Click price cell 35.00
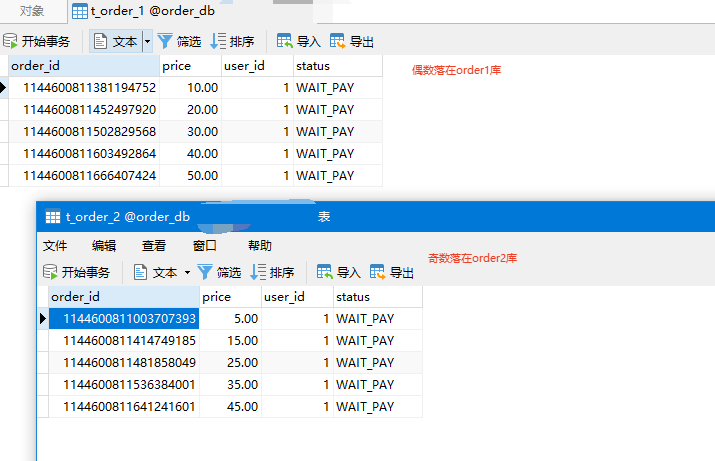Viewport: 715px width, 461px height. tap(231, 384)
